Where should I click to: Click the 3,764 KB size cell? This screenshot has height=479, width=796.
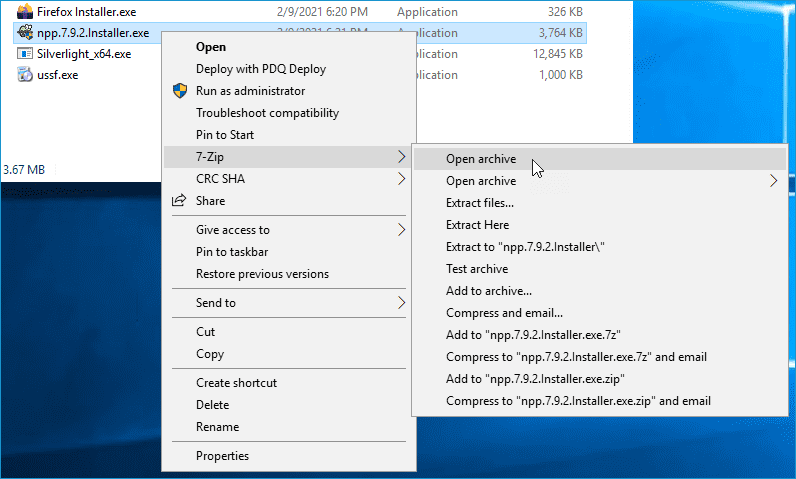(560, 33)
